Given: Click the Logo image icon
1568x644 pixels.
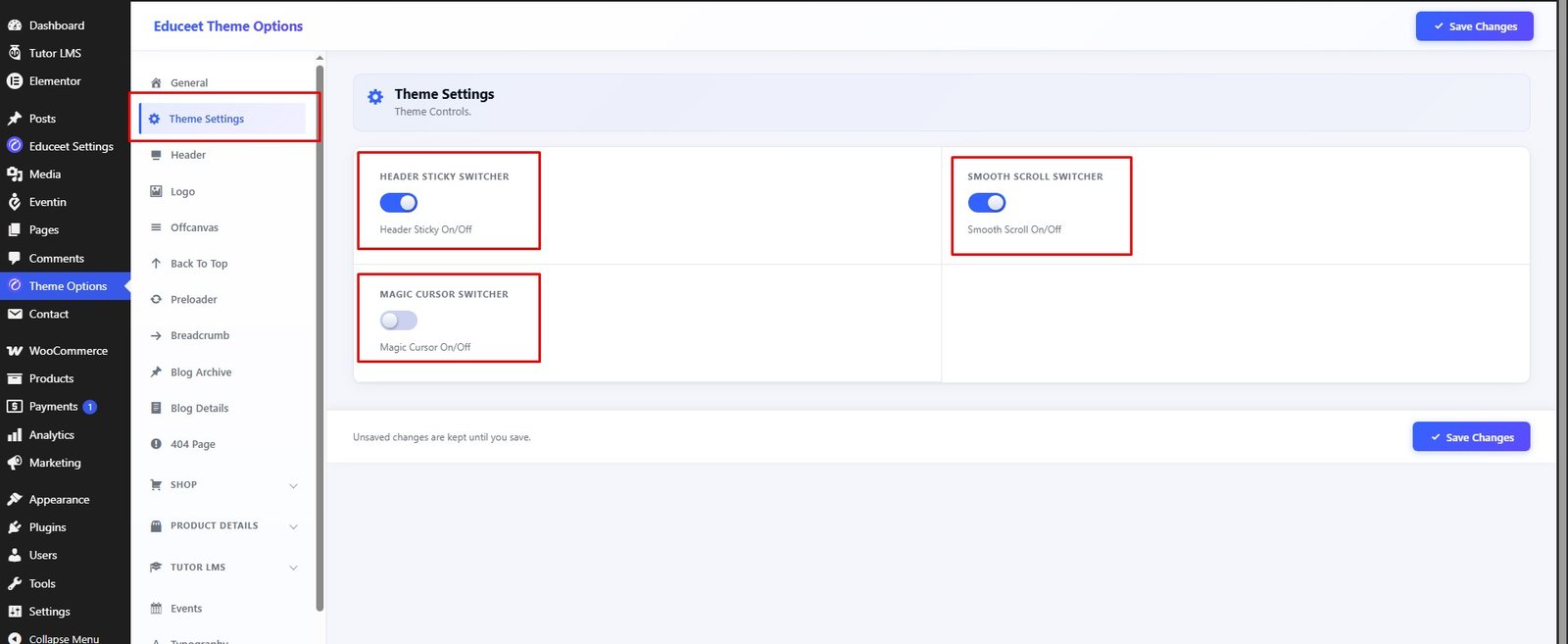Looking at the screenshot, I should pos(156,191).
